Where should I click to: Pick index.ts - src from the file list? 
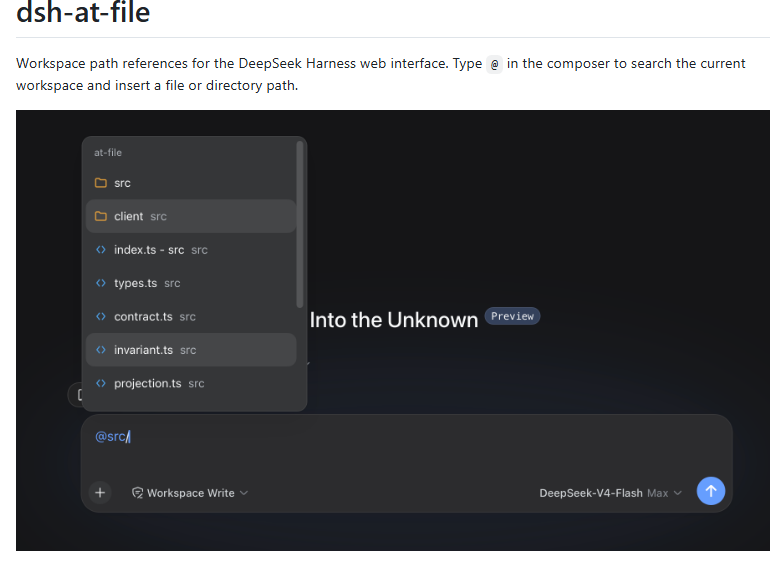191,250
